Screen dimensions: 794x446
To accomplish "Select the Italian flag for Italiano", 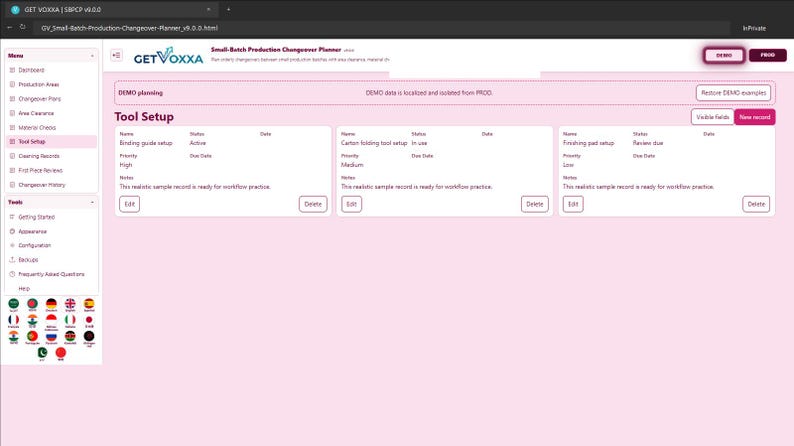I will pos(70,320).
